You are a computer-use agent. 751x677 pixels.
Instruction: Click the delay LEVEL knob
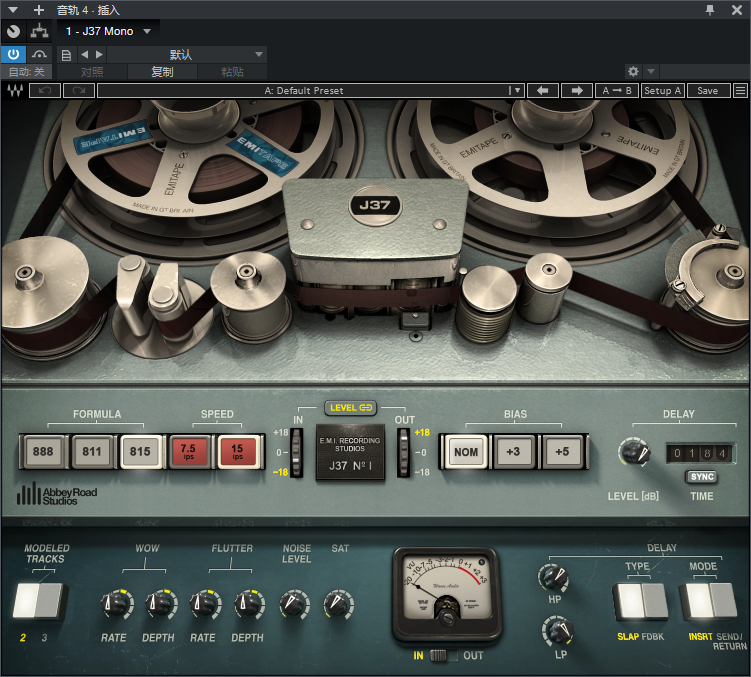635,451
